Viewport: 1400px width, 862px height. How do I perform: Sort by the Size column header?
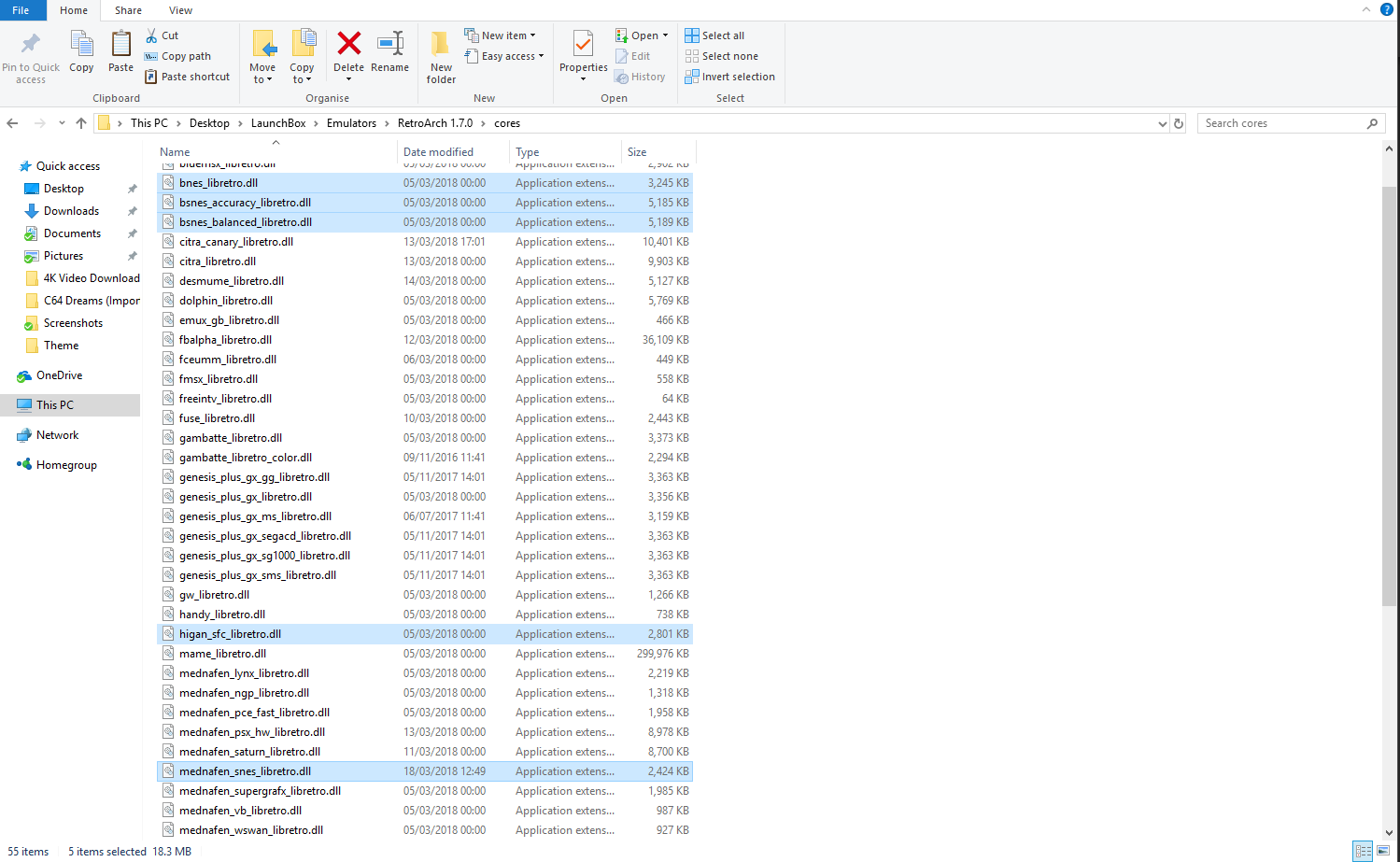pos(658,152)
